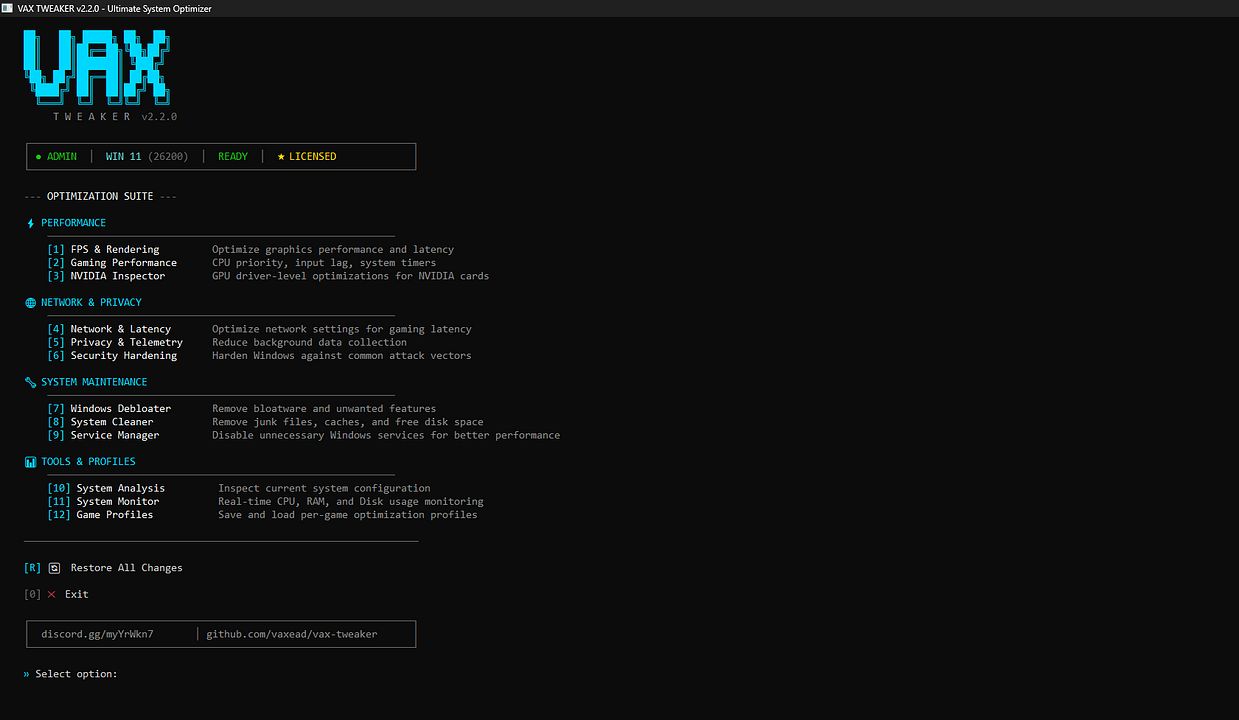Select the Game Profiles option
Image resolution: width=1239 pixels, height=720 pixels.
[x=114, y=515]
